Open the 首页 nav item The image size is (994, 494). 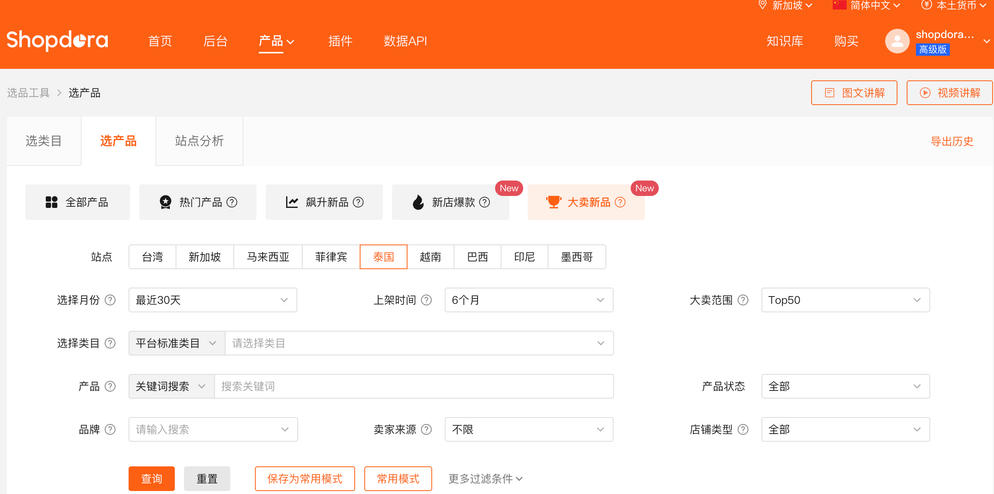pos(160,41)
